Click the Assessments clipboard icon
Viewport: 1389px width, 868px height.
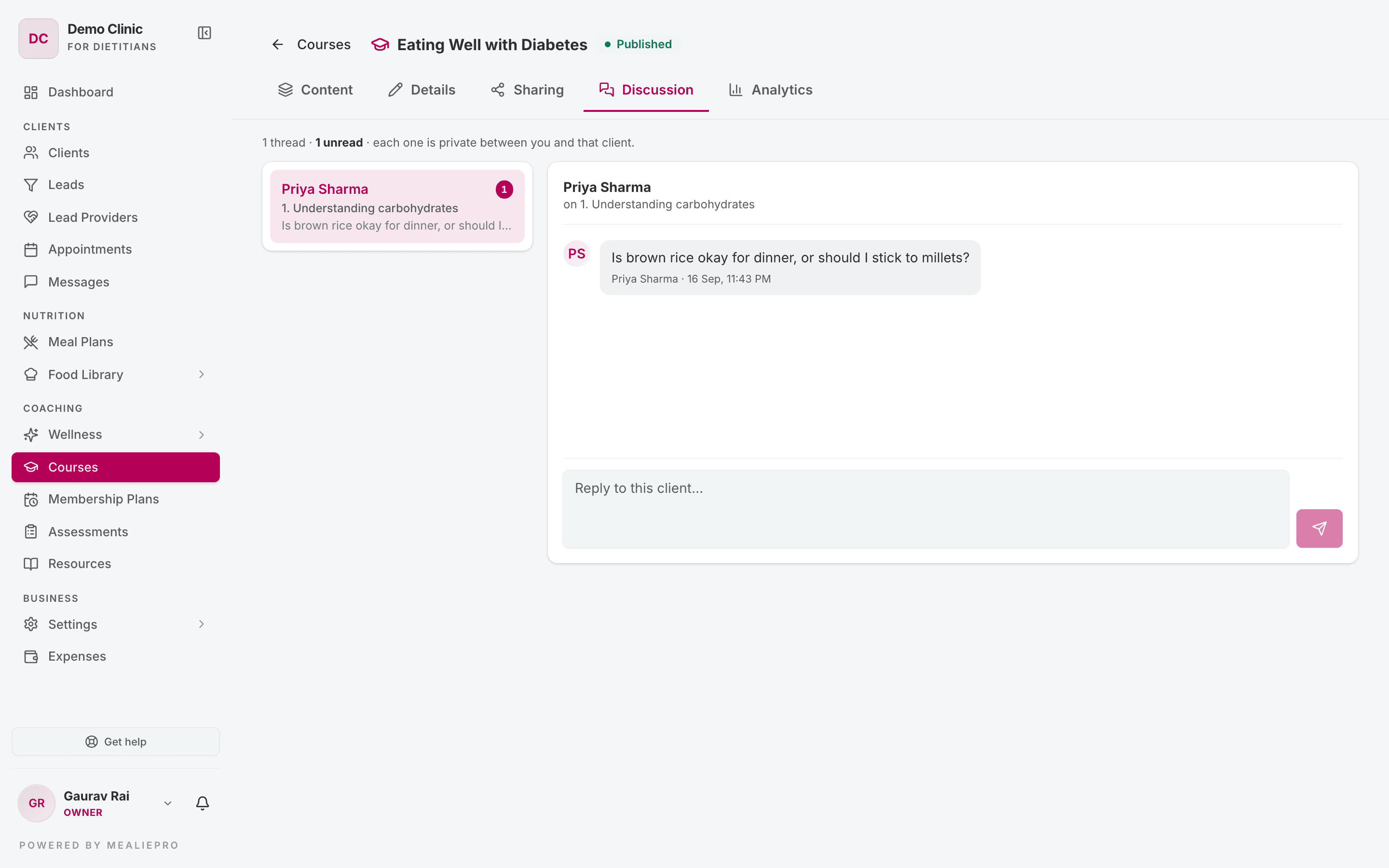[31, 531]
